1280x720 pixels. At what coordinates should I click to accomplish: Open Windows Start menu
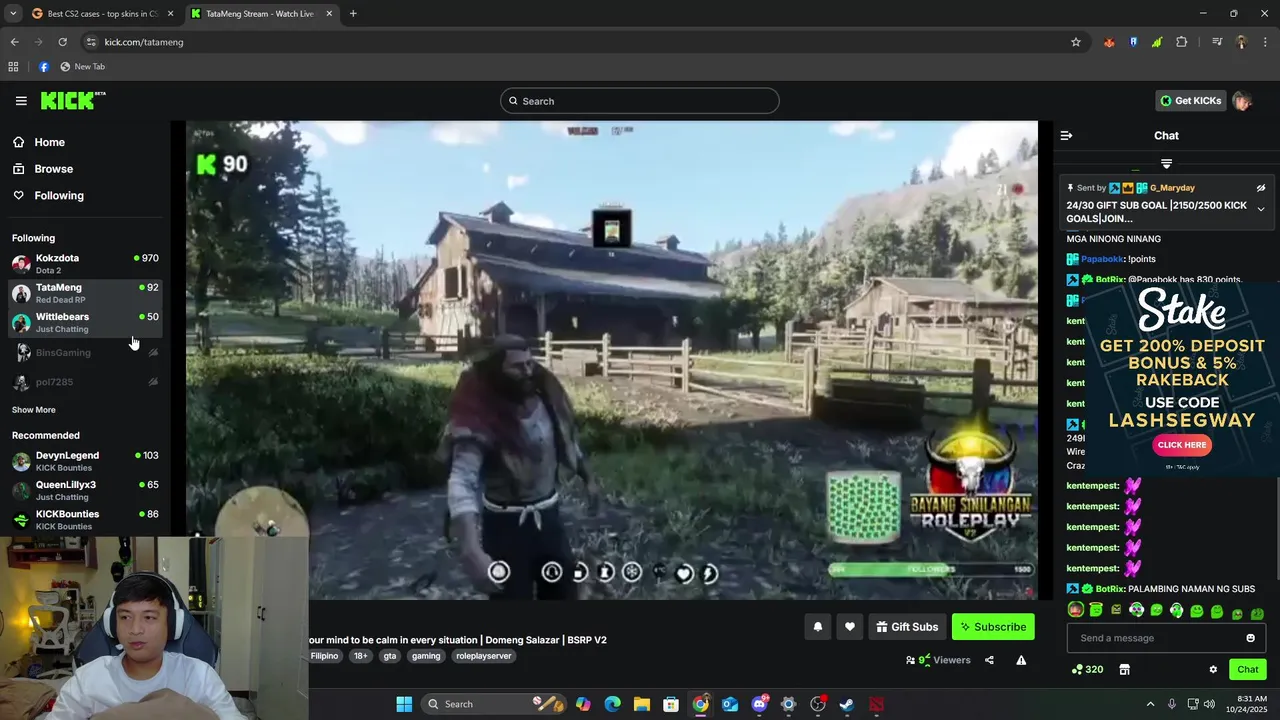(x=404, y=704)
